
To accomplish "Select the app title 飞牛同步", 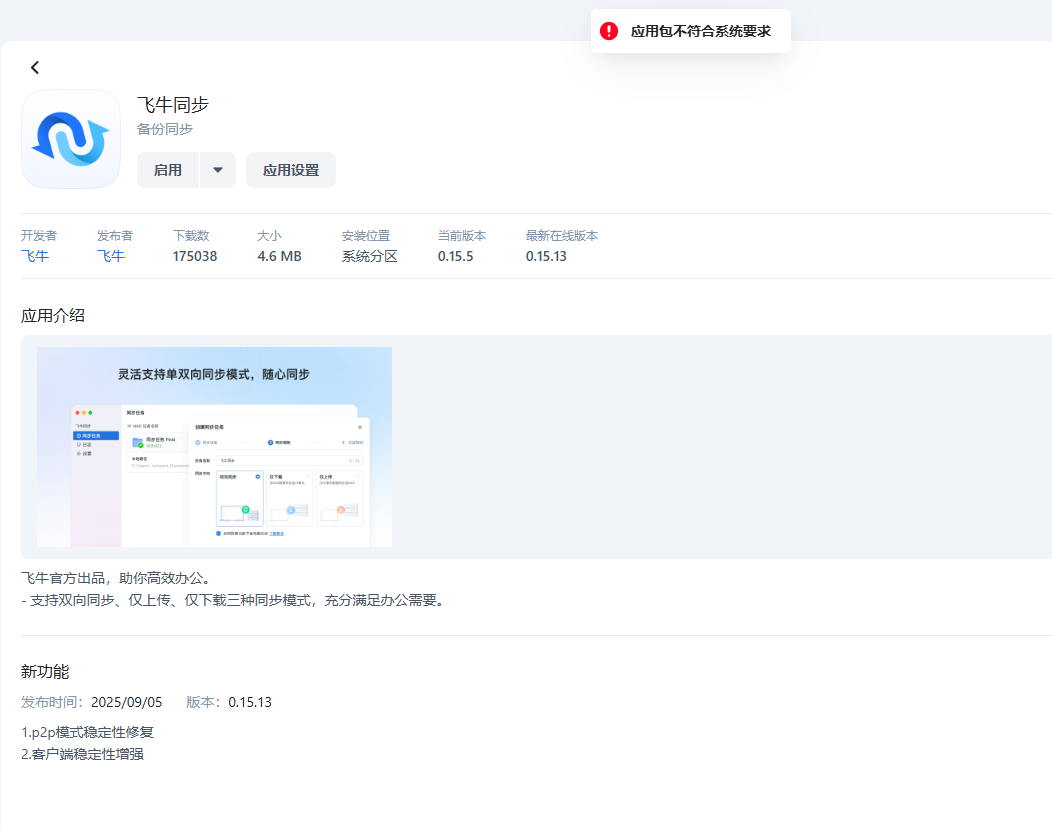I will [x=173, y=105].
